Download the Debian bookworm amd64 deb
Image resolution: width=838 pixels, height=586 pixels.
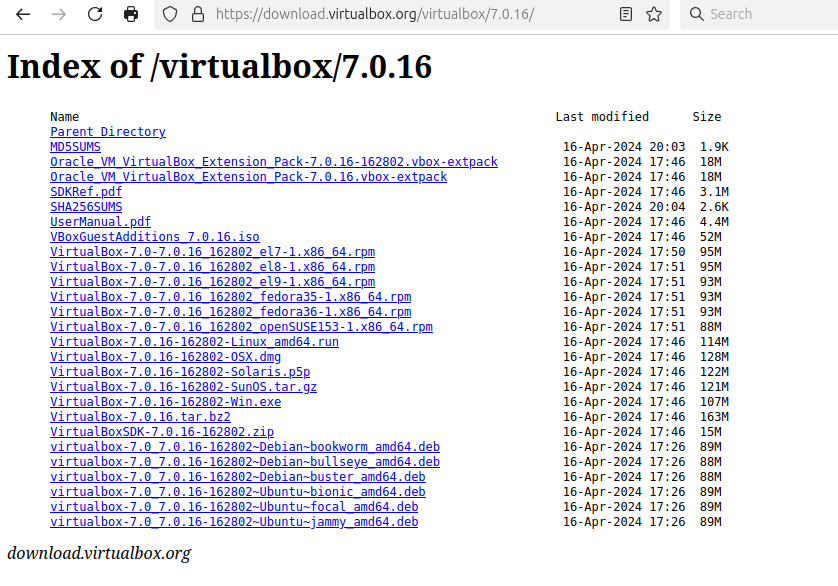click(245, 446)
